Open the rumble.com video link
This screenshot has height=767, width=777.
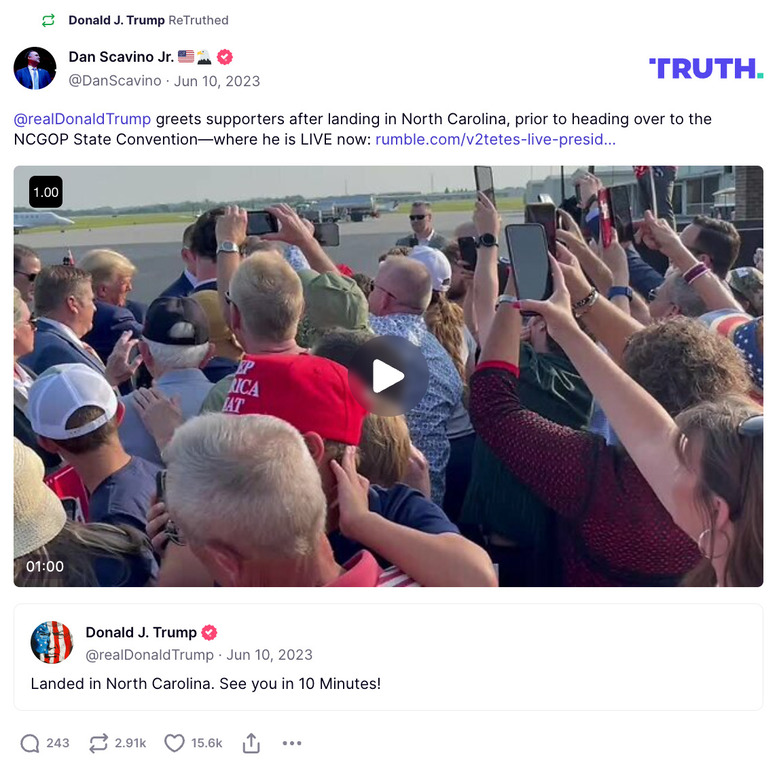tap(496, 139)
